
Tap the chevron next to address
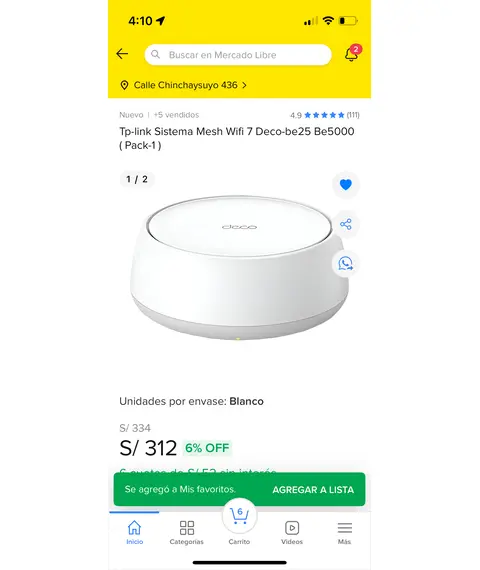tap(244, 85)
